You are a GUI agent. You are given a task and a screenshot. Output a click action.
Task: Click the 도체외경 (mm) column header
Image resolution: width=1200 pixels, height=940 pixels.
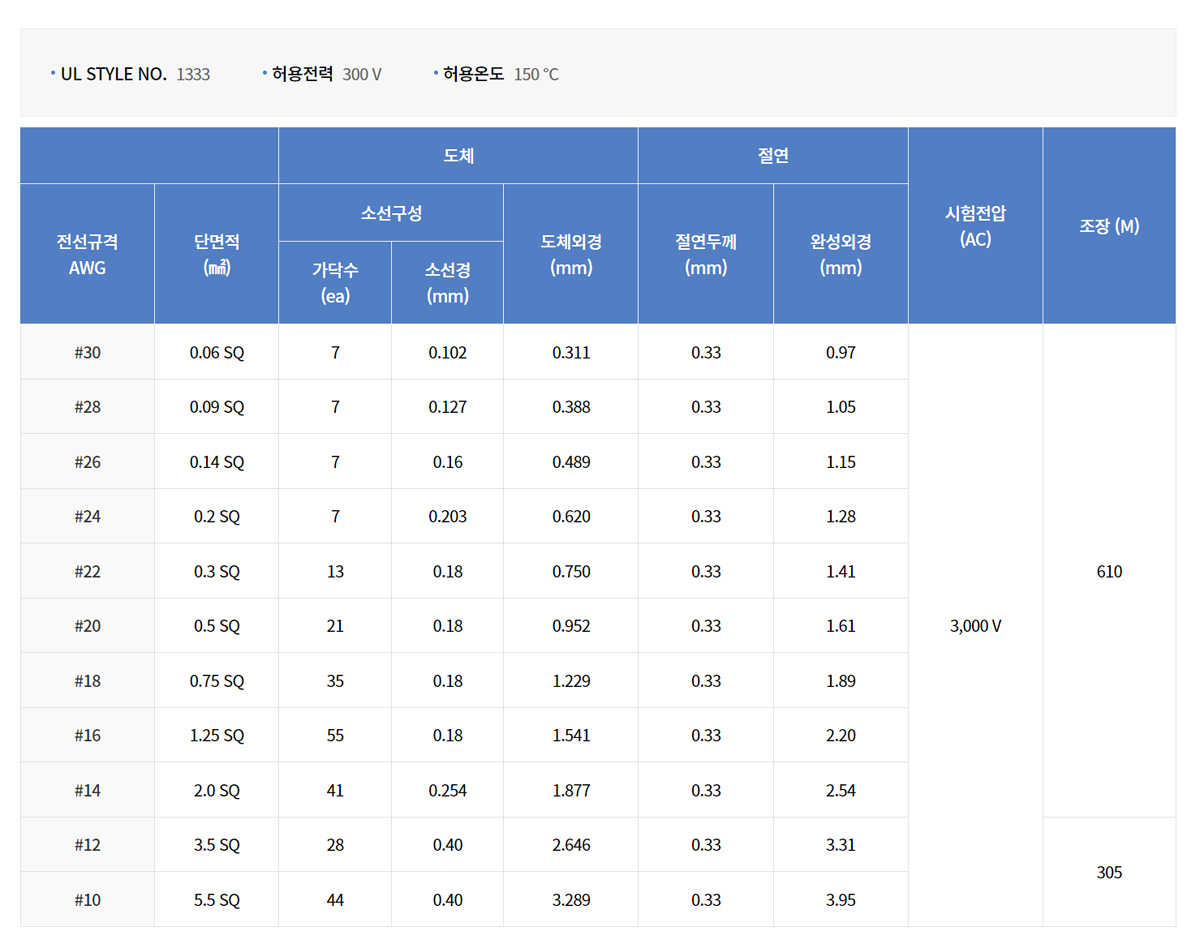570,252
